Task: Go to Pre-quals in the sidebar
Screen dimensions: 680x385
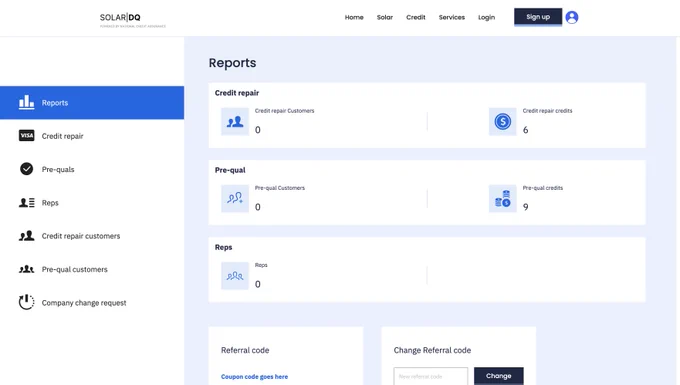Action: (x=92, y=169)
